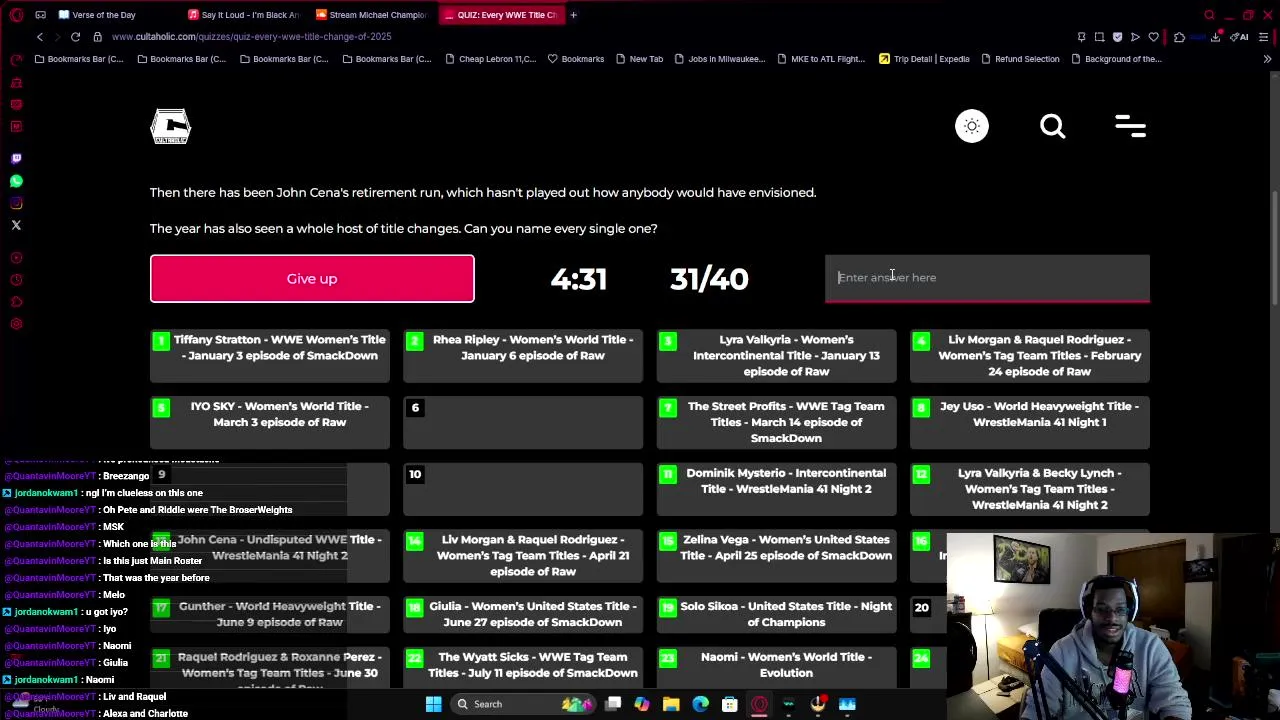Focus the Enter answer here field
This screenshot has height=720, width=1280.
[987, 278]
